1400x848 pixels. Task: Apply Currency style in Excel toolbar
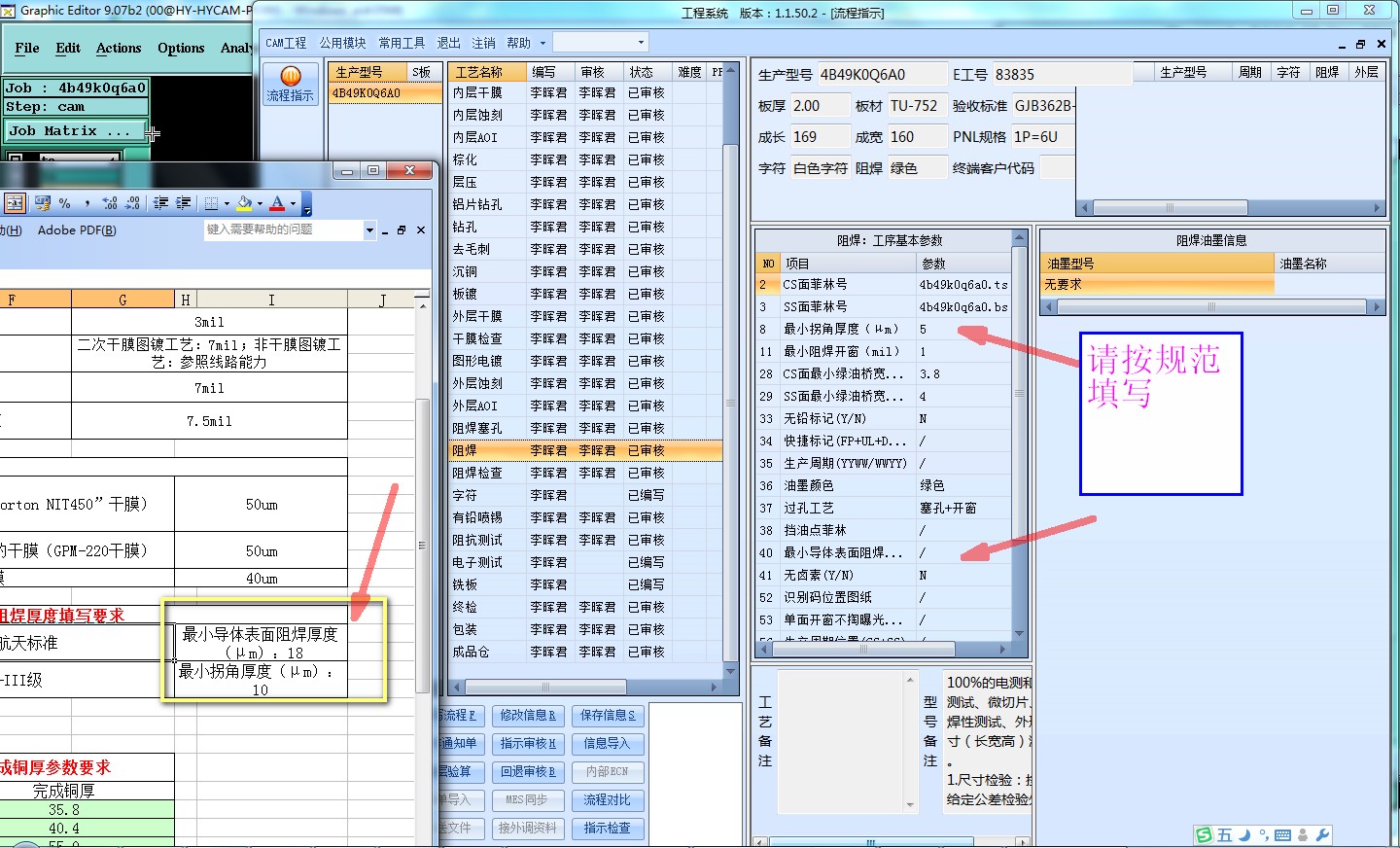click(42, 203)
